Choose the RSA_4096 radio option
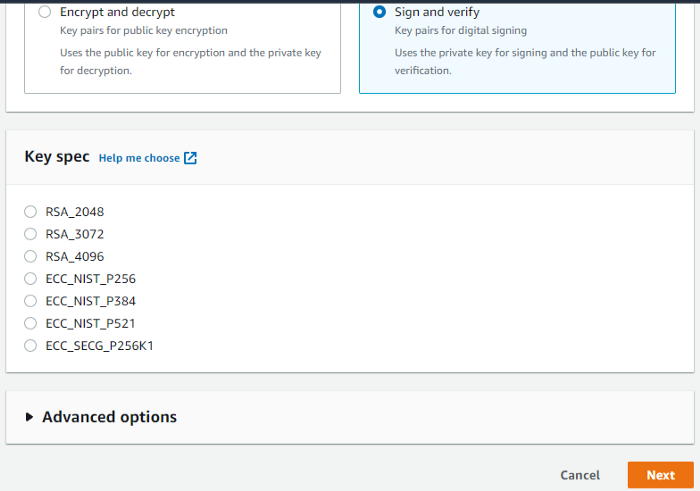The height and width of the screenshot is (491, 700). [30, 256]
